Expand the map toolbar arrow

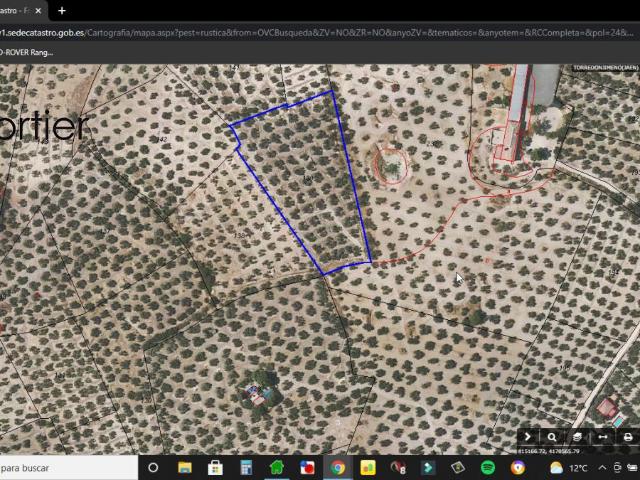pyautogui.click(x=528, y=437)
